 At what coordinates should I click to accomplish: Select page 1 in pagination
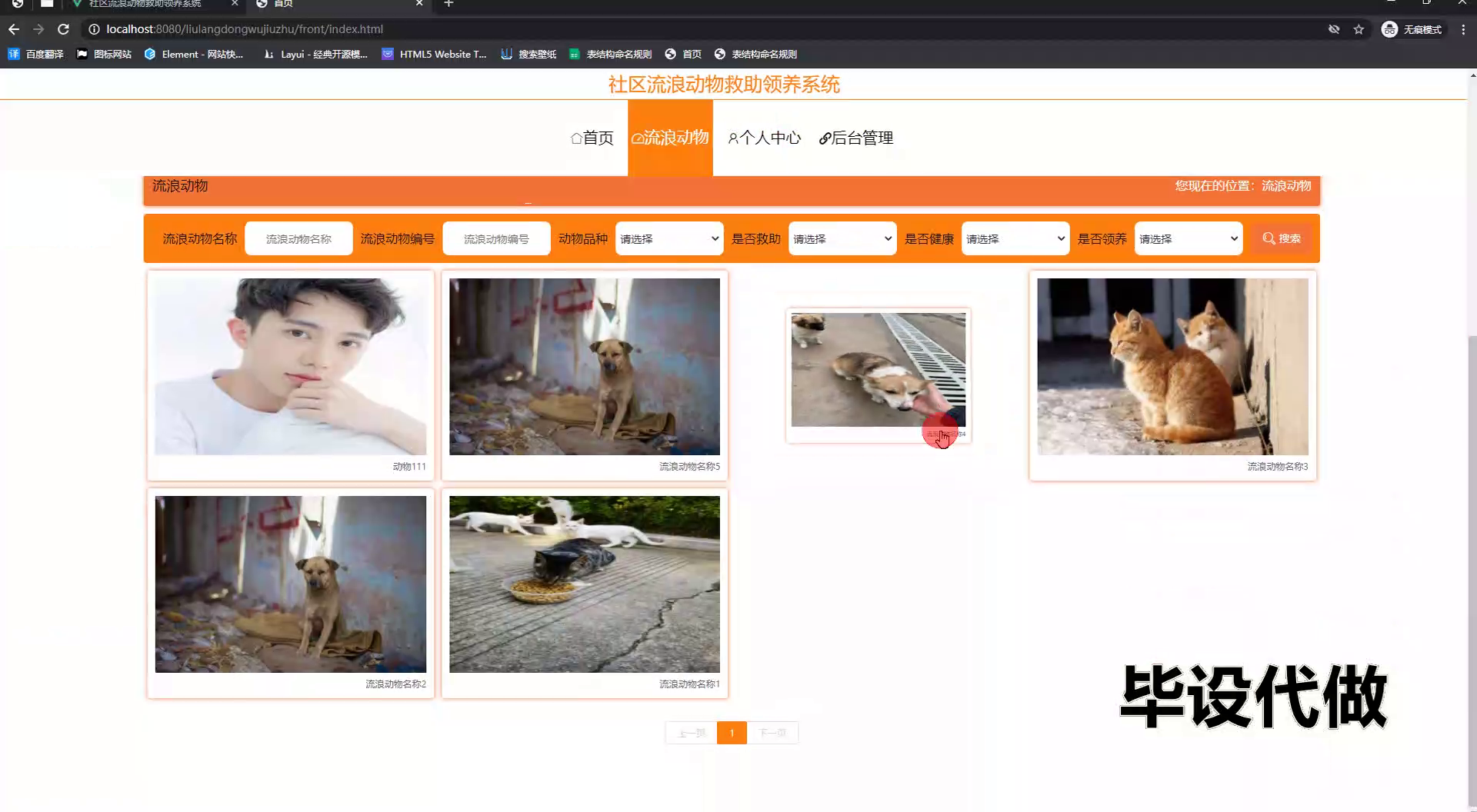[x=732, y=733]
